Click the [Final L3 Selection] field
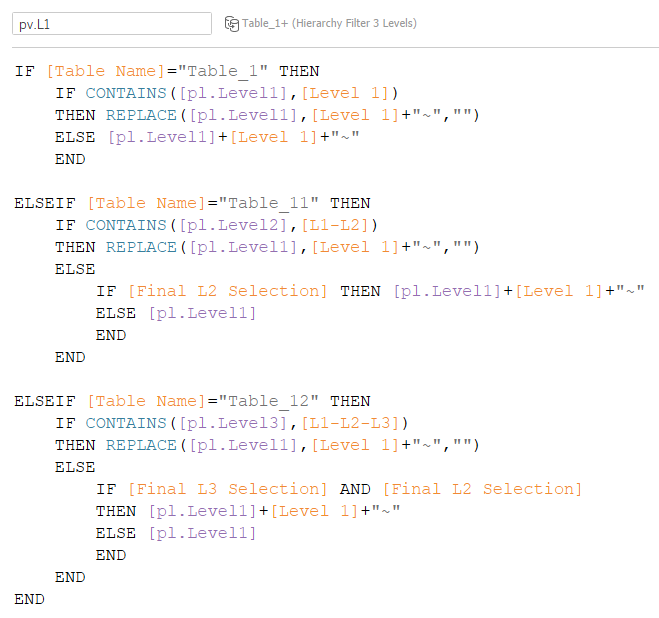 point(226,489)
